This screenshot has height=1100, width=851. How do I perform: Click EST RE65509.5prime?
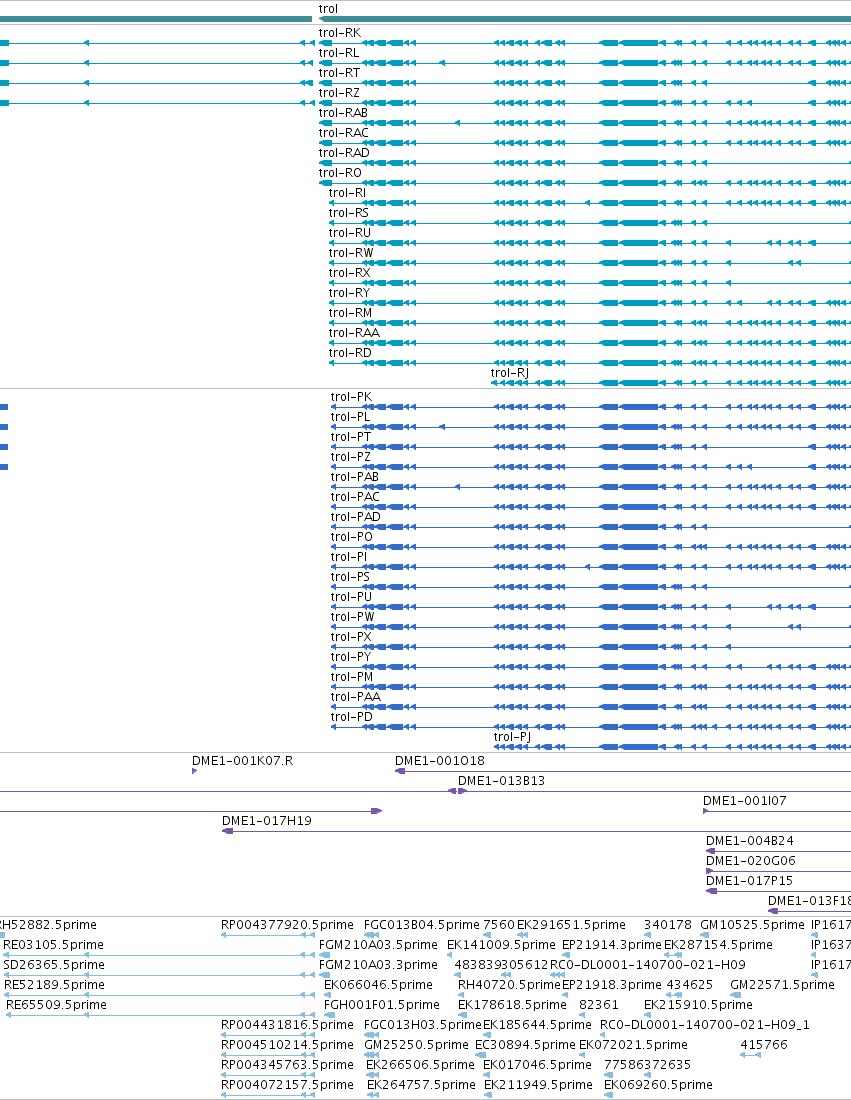tap(56, 1005)
